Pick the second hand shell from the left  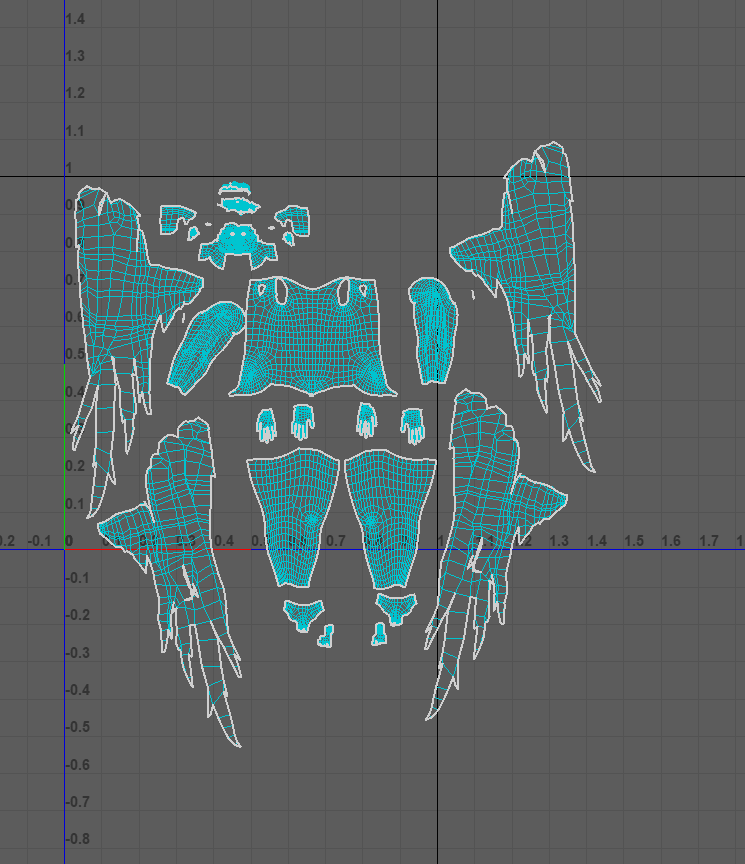pos(302,420)
